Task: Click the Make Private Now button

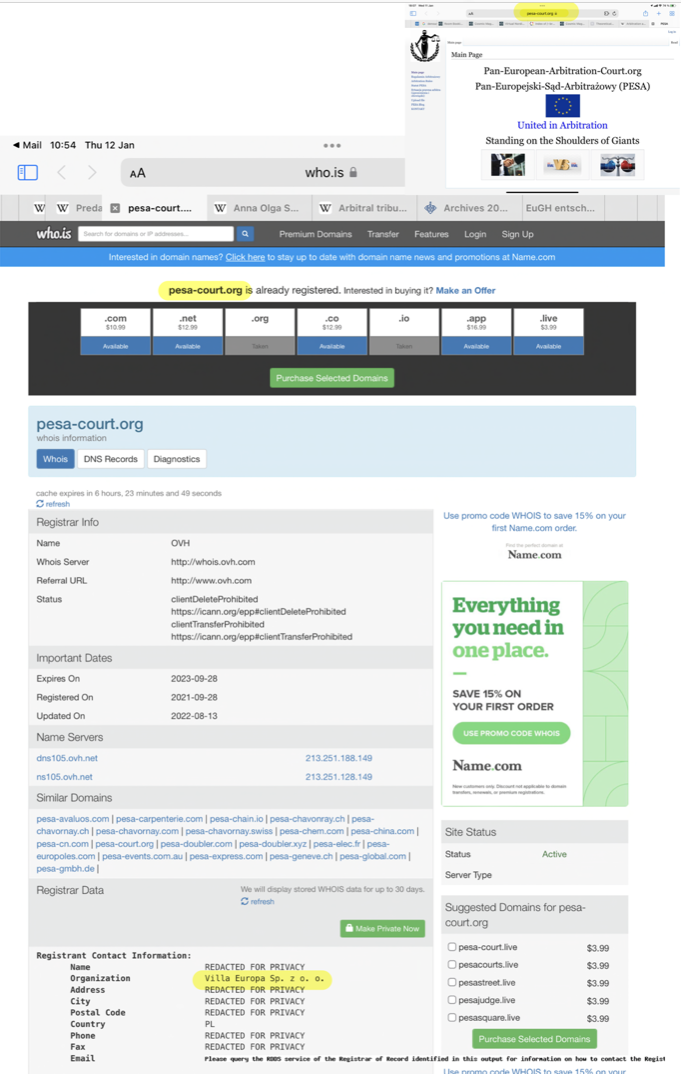Action: 382,928
